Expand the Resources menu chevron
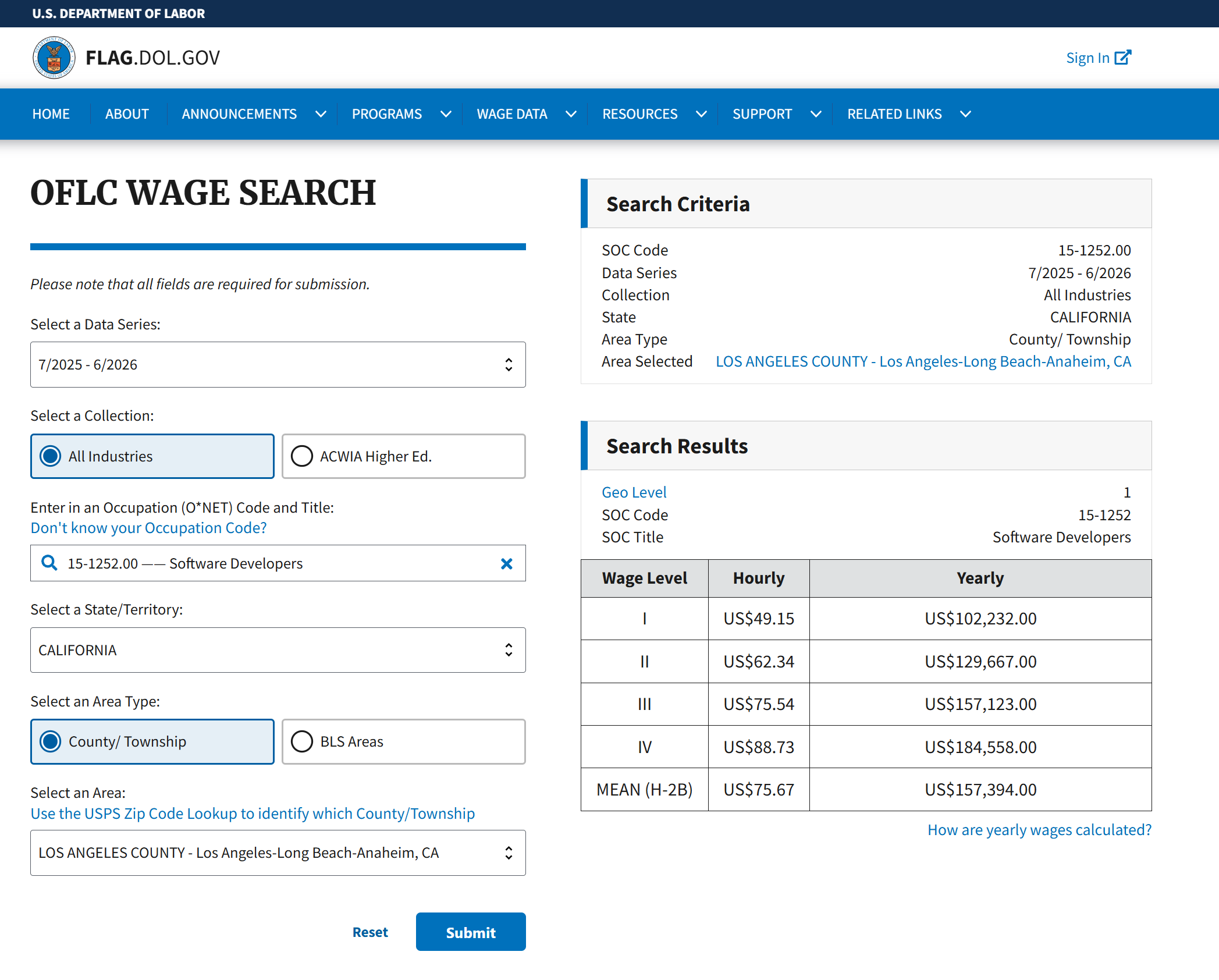This screenshot has height=980, width=1219. (x=702, y=114)
